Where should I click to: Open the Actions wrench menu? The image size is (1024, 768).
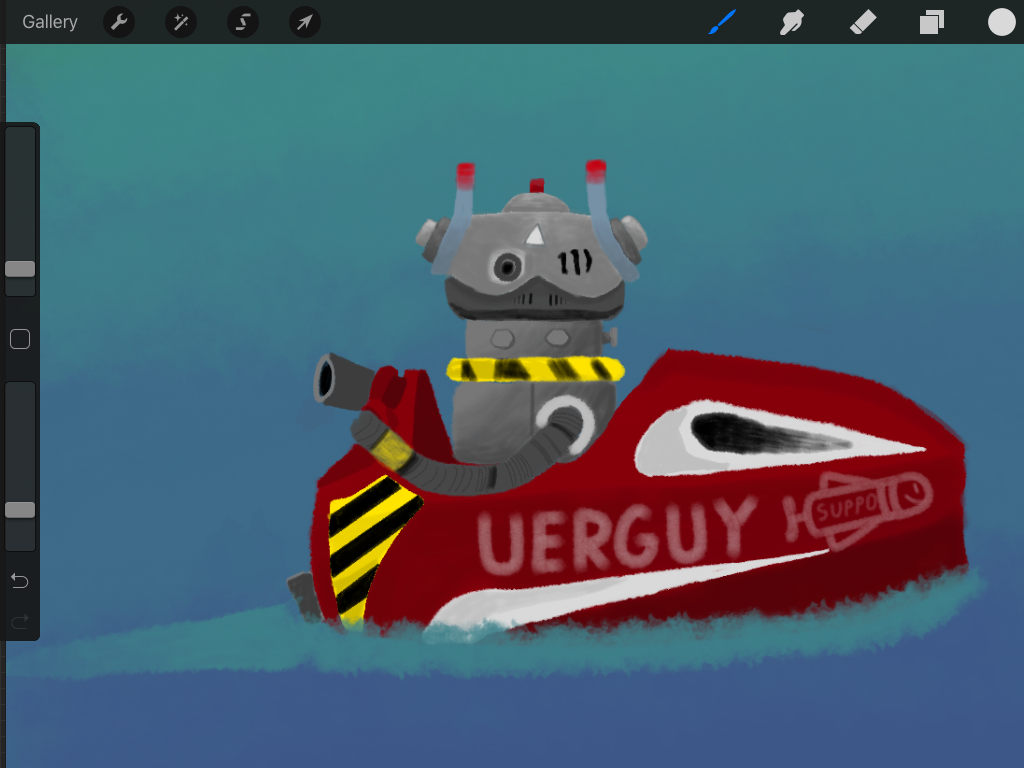click(x=119, y=22)
